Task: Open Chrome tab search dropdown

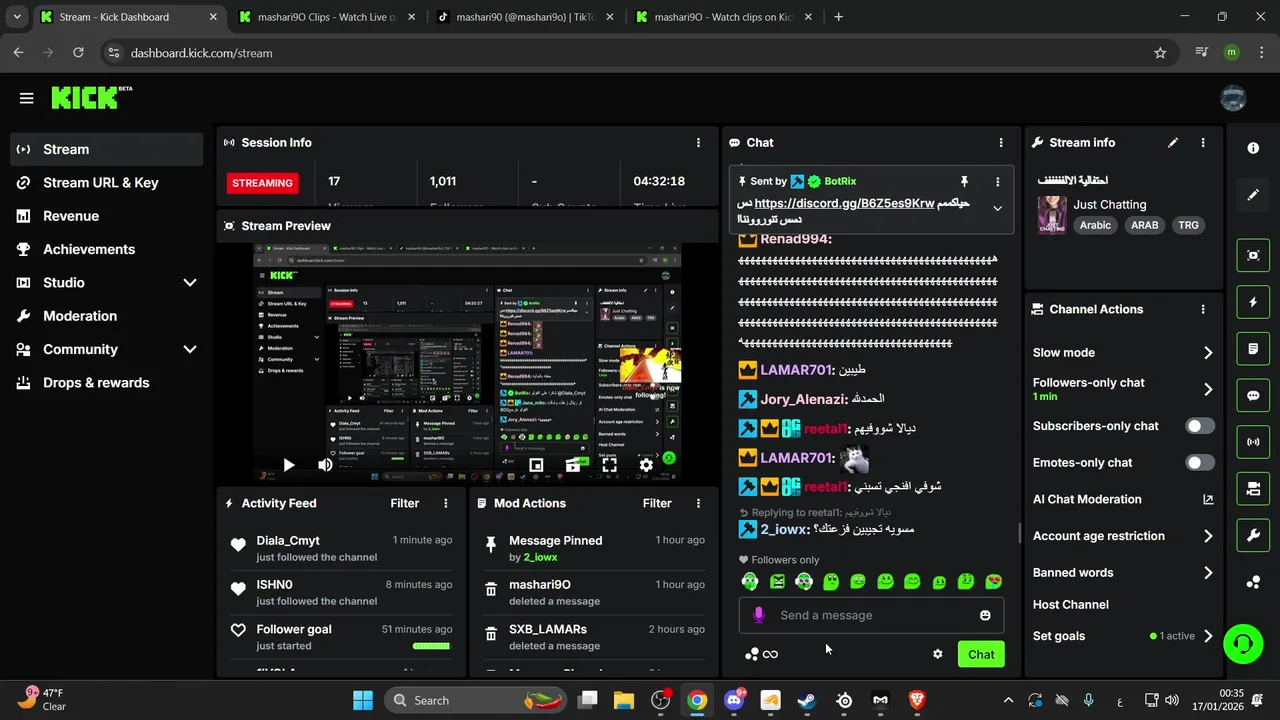Action: coord(16,17)
